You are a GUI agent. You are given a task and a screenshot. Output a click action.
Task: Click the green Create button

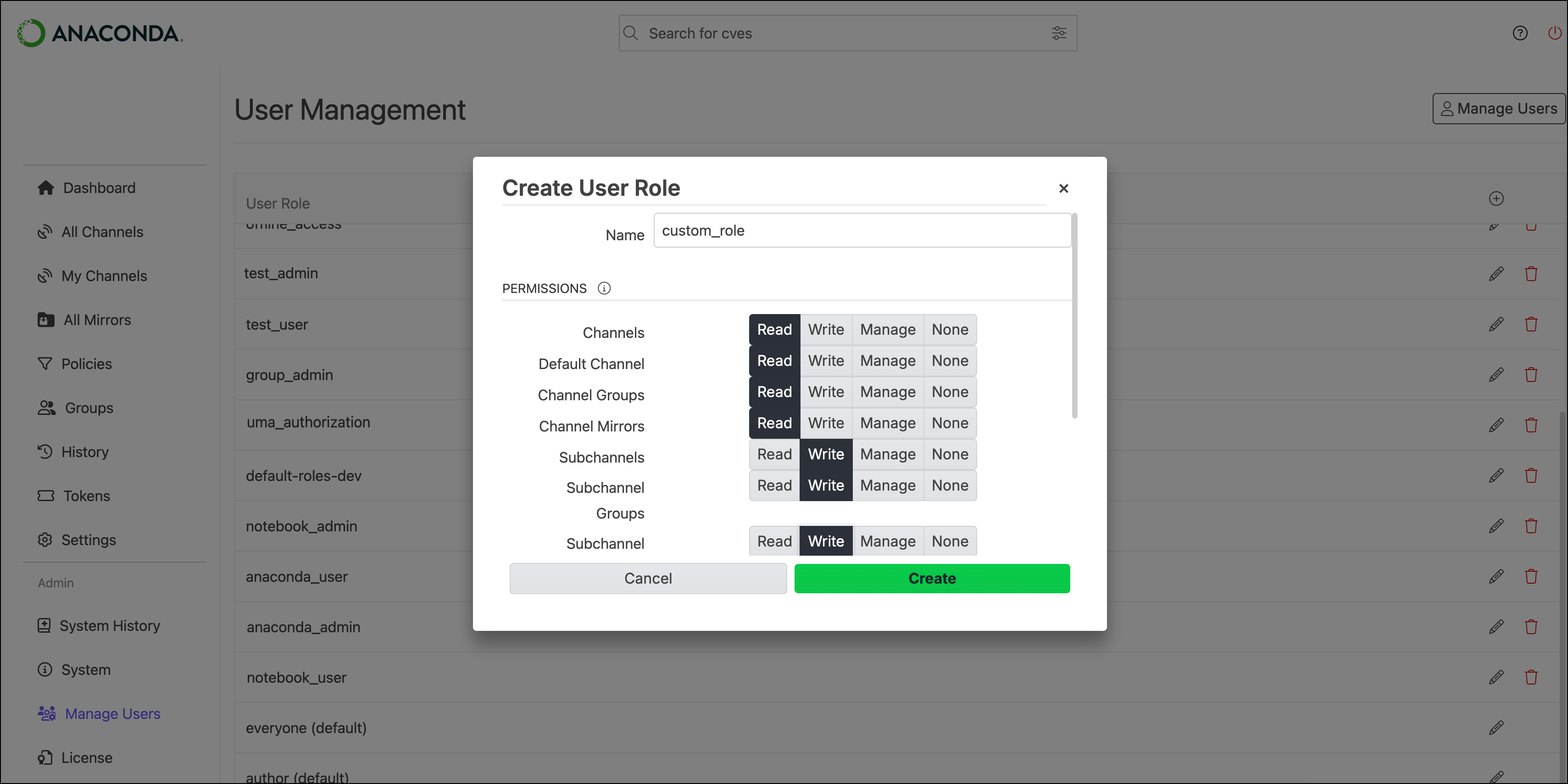click(x=931, y=579)
